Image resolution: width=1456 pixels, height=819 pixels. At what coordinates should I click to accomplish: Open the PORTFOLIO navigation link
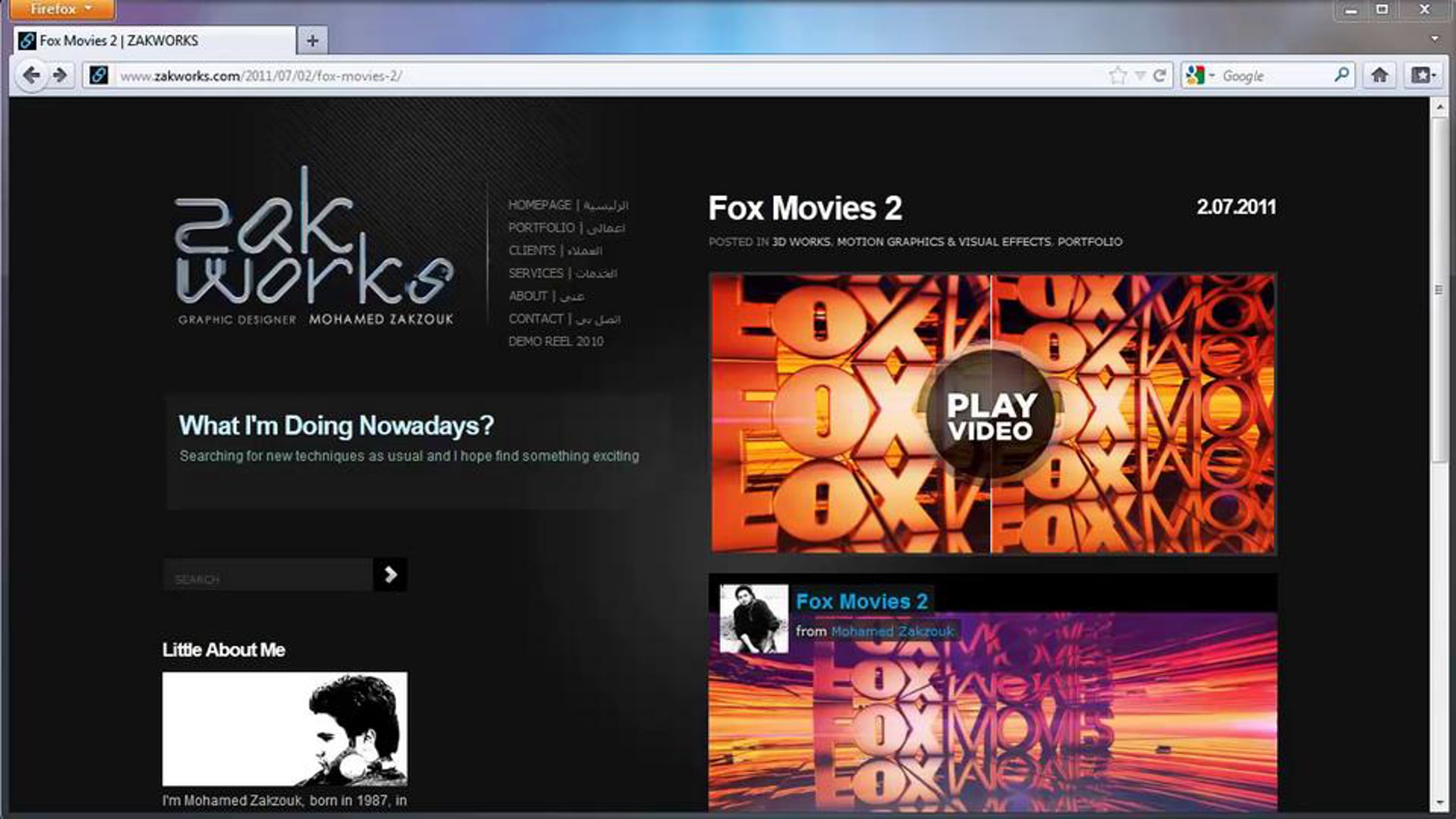[567, 228]
